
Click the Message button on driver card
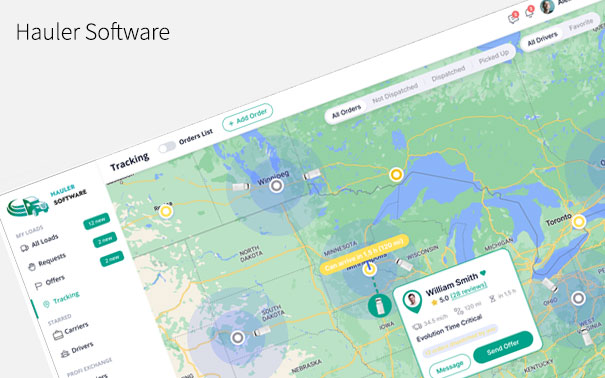[x=450, y=366]
